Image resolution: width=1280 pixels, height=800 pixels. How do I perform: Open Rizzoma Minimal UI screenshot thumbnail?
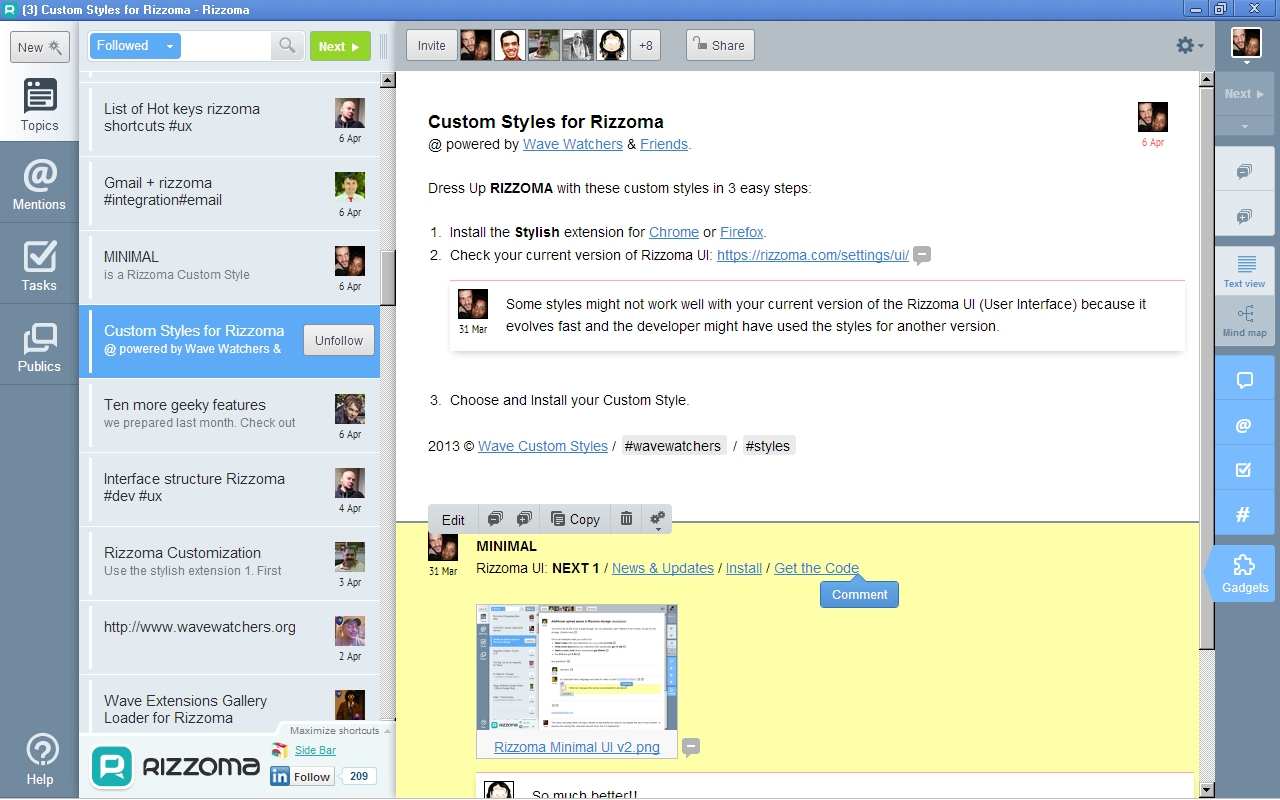tap(577, 667)
